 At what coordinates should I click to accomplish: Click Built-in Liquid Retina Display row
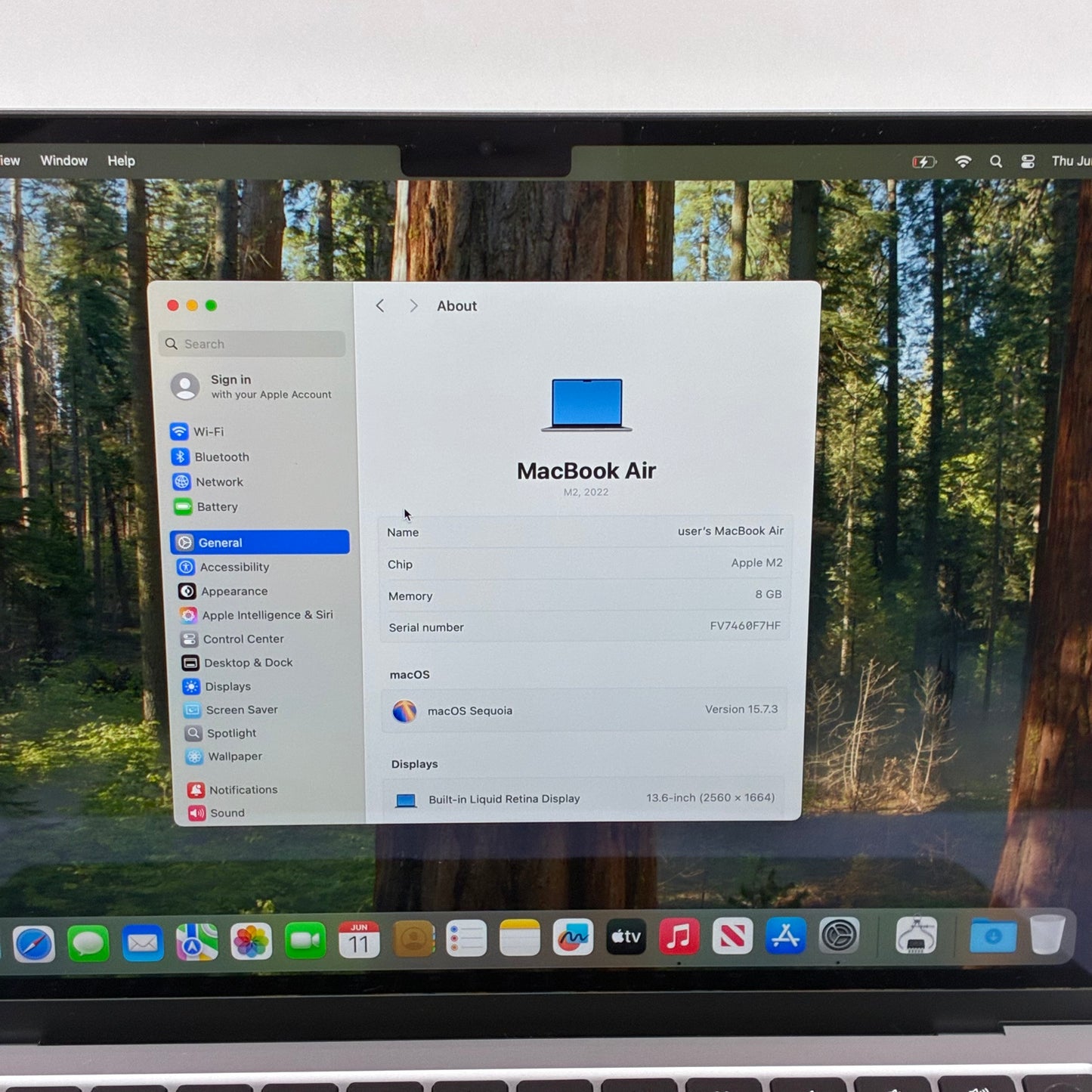pyautogui.click(x=583, y=799)
